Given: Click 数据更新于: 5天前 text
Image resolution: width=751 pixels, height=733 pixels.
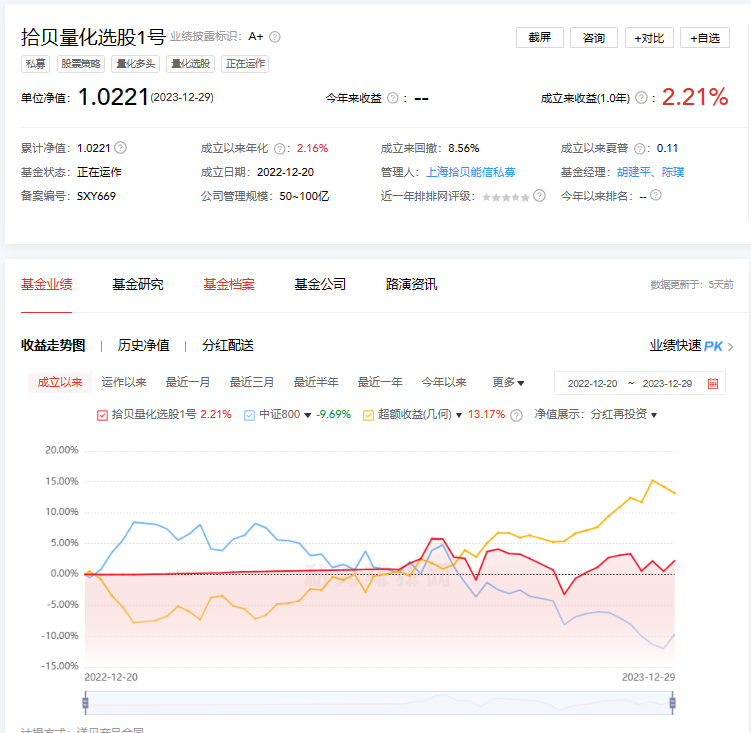Looking at the screenshot, I should point(692,285).
